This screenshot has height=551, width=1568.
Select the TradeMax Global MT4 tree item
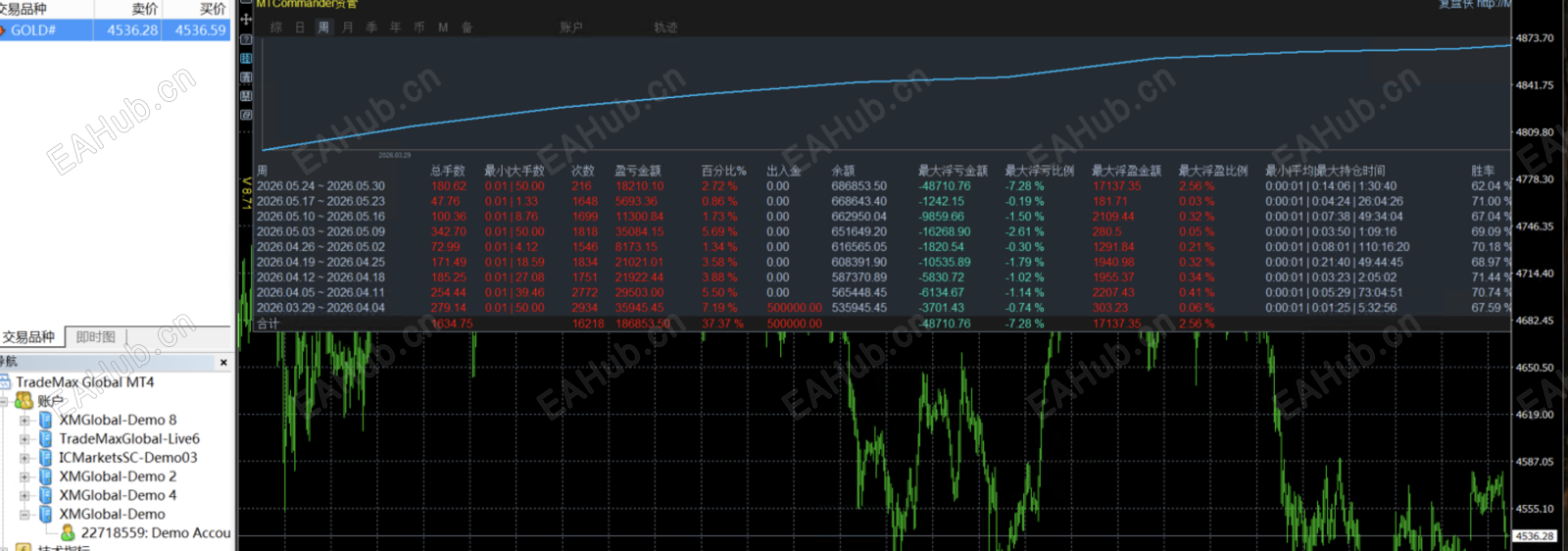pos(84,382)
